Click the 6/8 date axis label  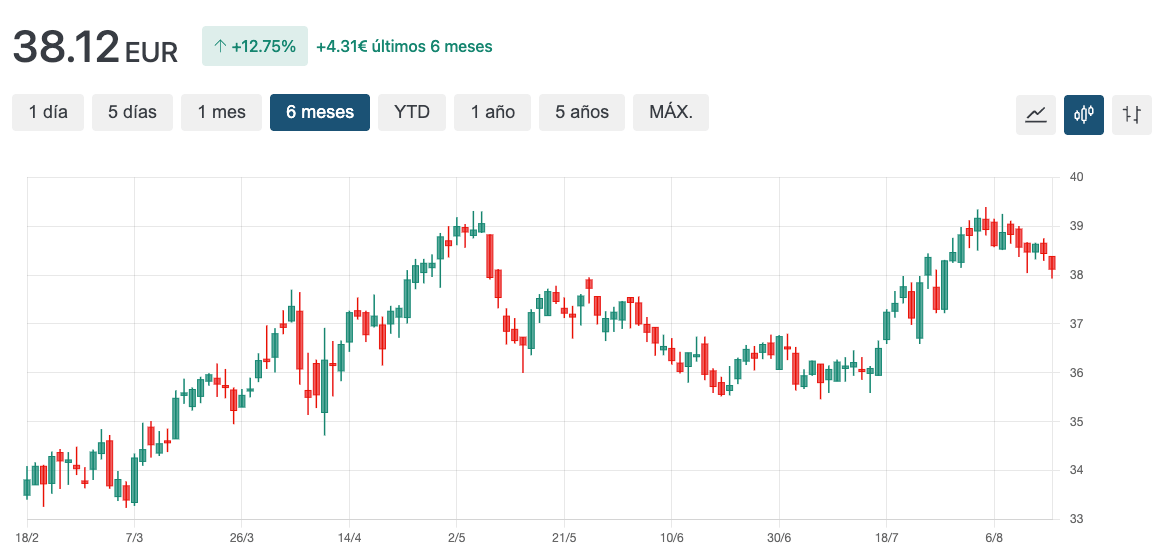[x=994, y=538]
